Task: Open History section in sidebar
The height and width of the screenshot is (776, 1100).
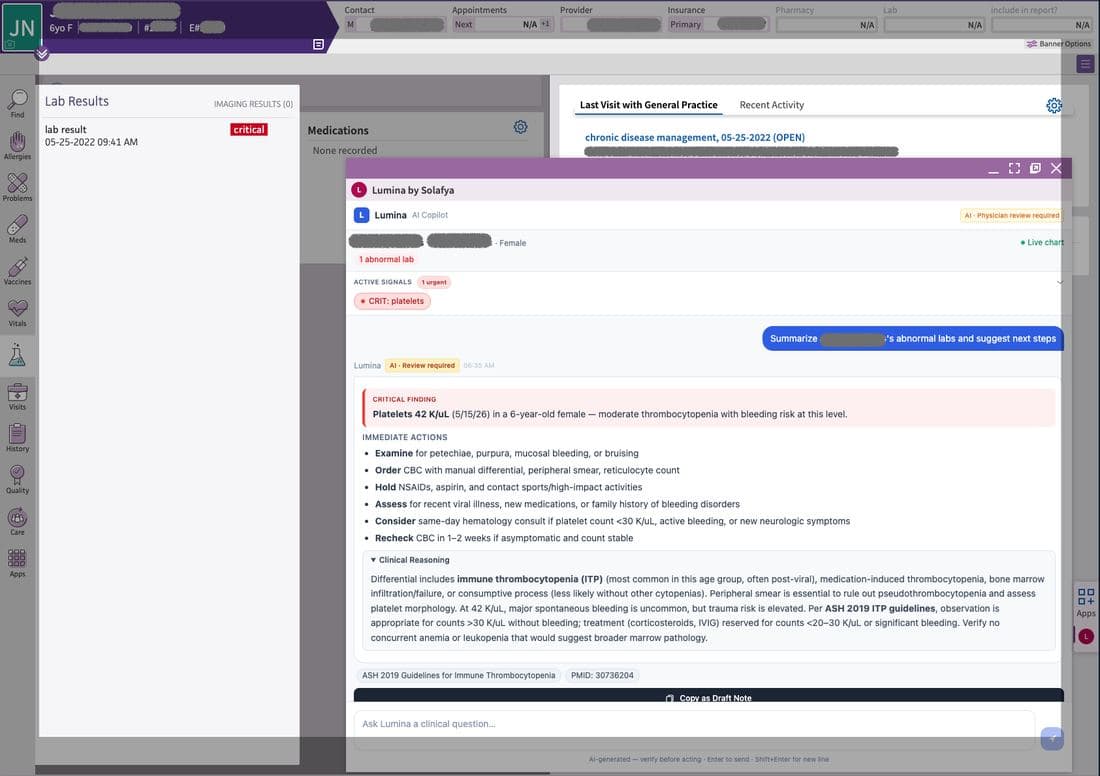Action: click(17, 438)
